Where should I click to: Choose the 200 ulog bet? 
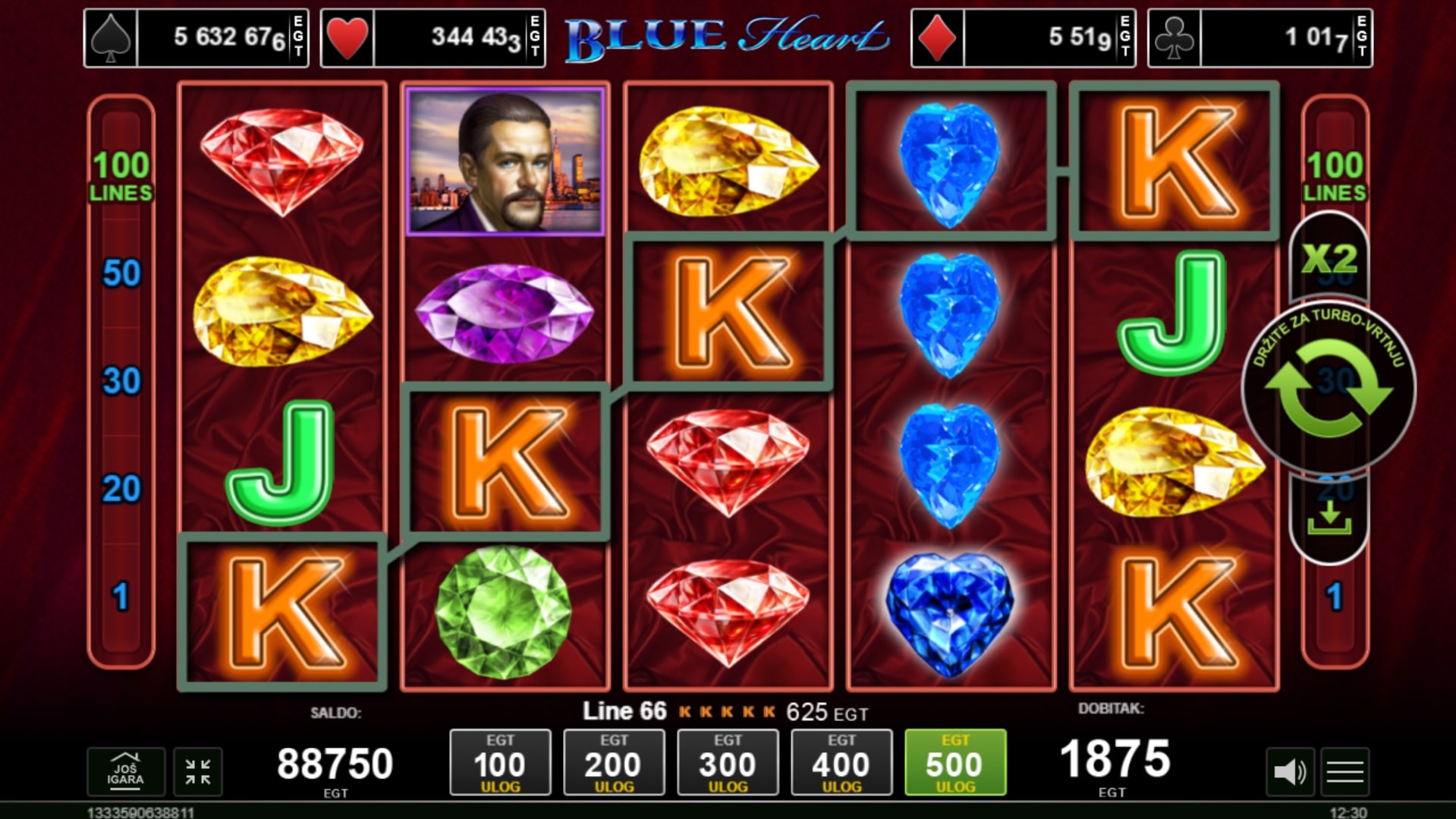614,762
